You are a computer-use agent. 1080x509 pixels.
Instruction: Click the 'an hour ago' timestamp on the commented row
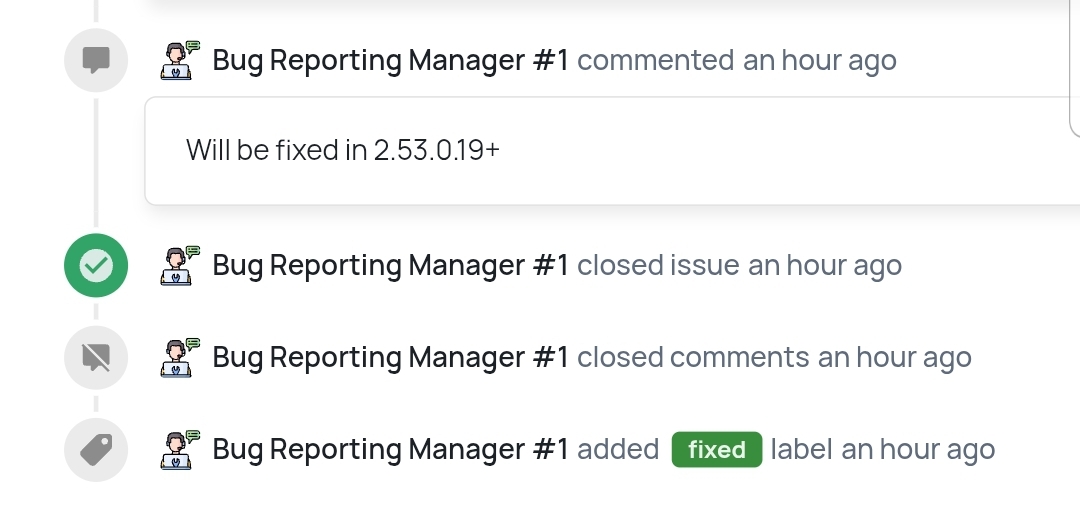(x=819, y=60)
